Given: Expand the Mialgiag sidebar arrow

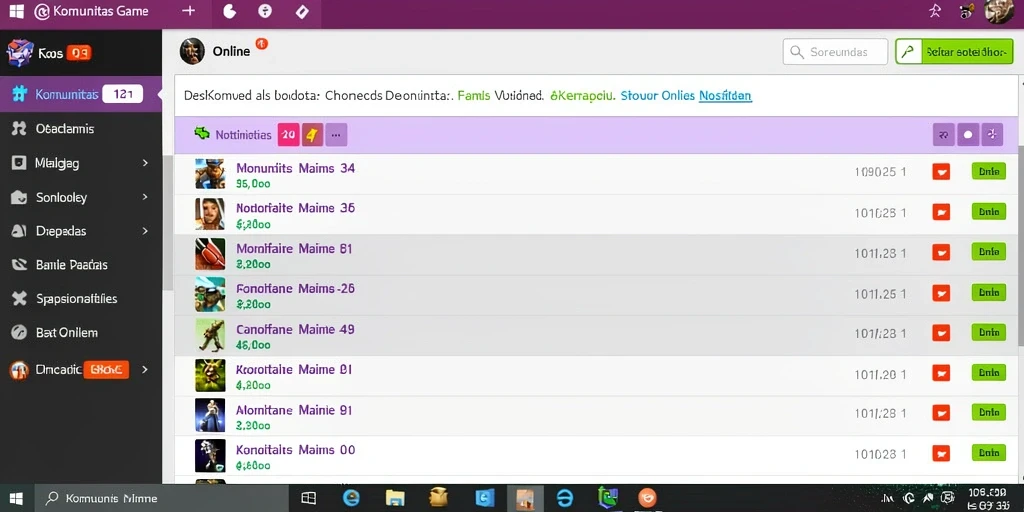Looking at the screenshot, I should (145, 163).
